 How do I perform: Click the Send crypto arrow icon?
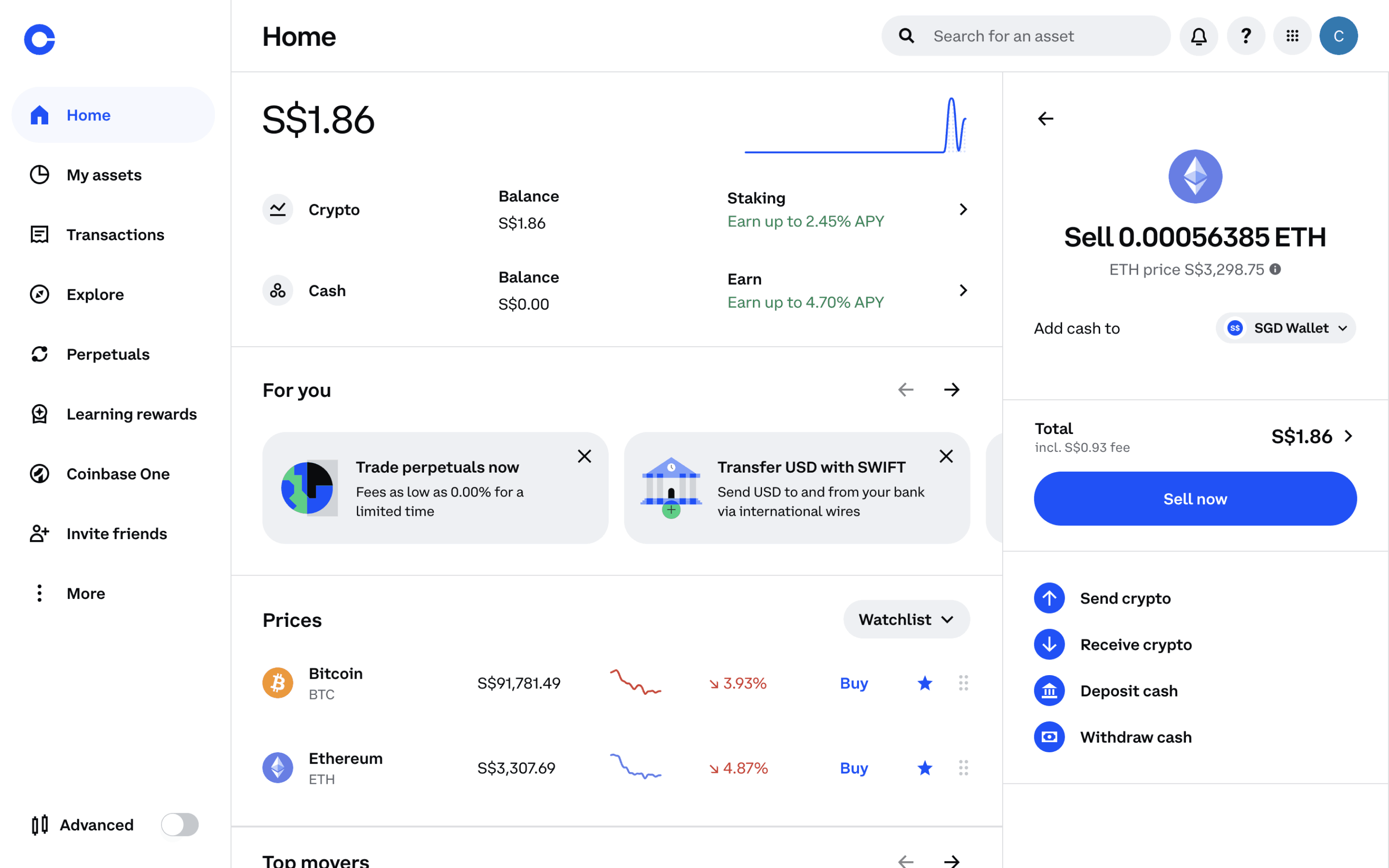(1049, 598)
